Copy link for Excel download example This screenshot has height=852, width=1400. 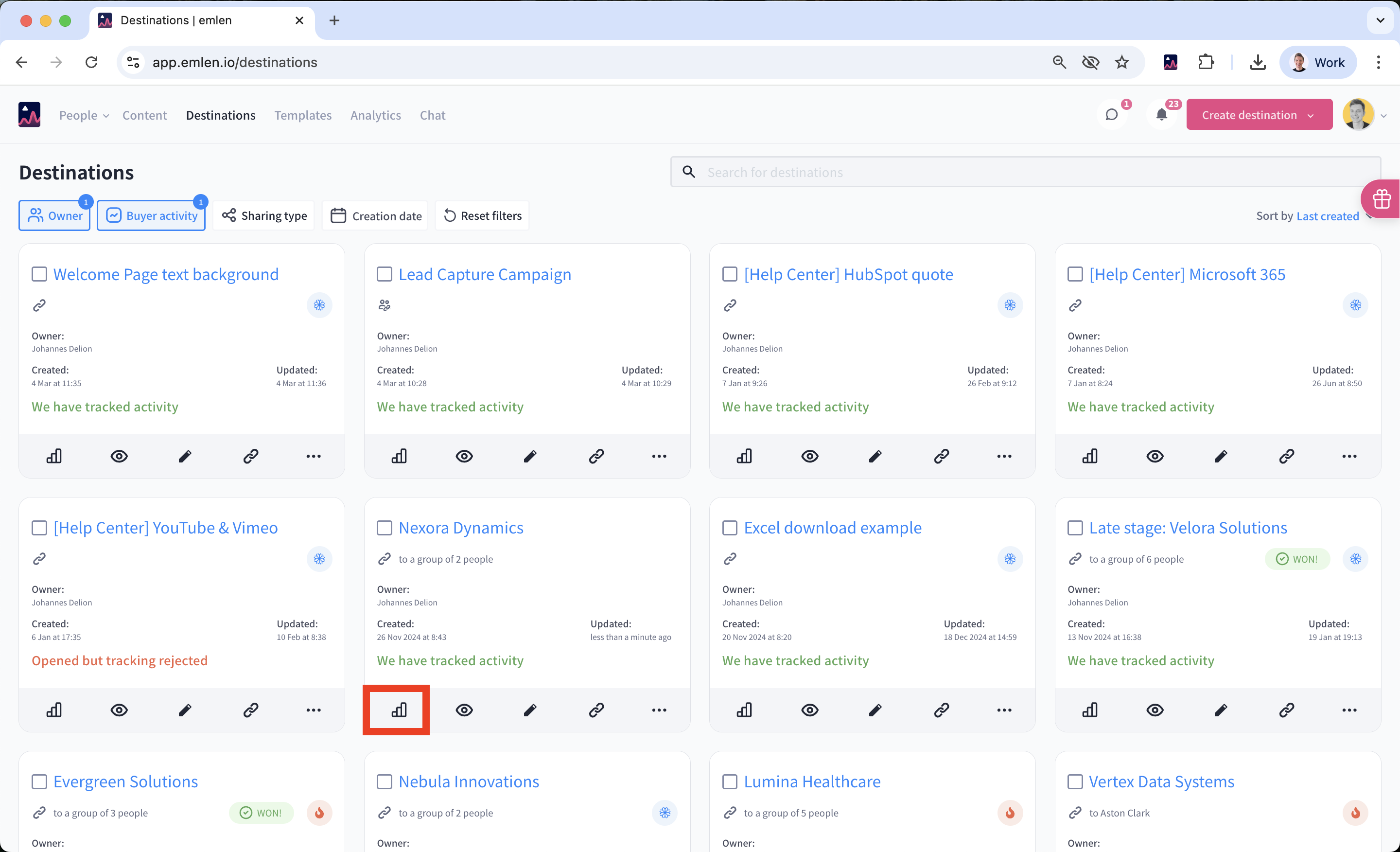pos(941,710)
